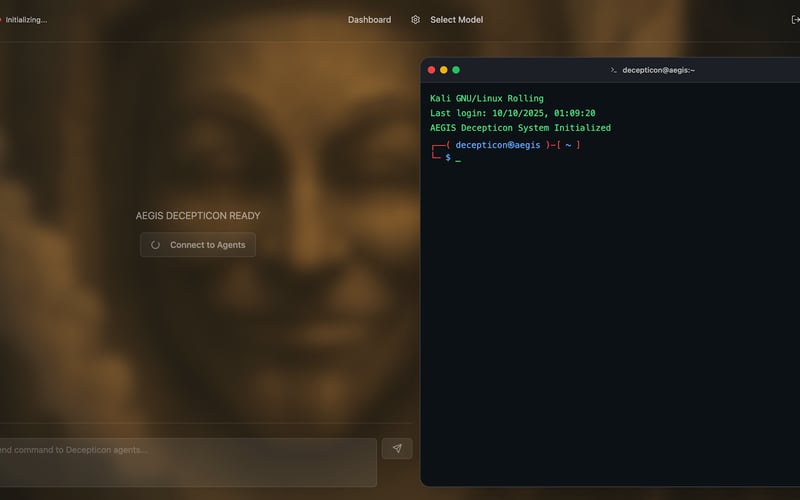Click the Initializing status indicator
Image resolution: width=800 pixels, height=500 pixels.
pyautogui.click(x=23, y=19)
